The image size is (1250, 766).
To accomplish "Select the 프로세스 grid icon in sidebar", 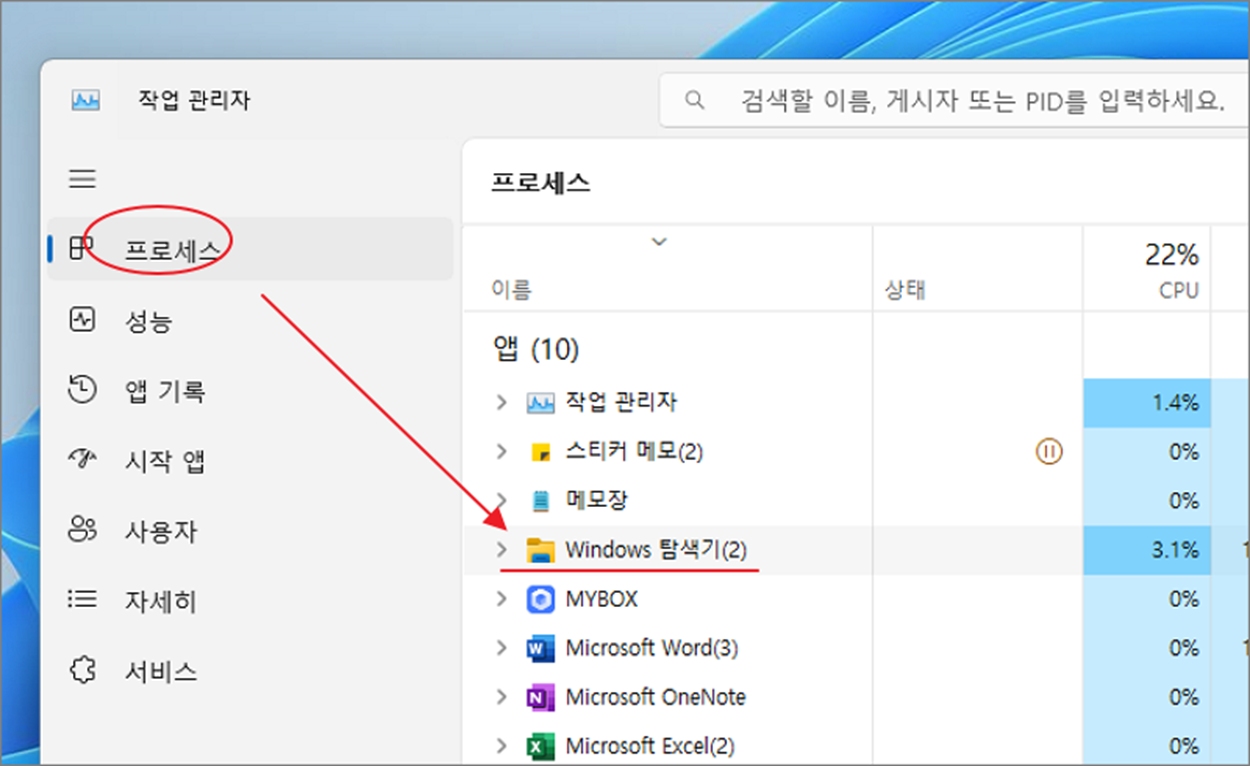I will 81,248.
